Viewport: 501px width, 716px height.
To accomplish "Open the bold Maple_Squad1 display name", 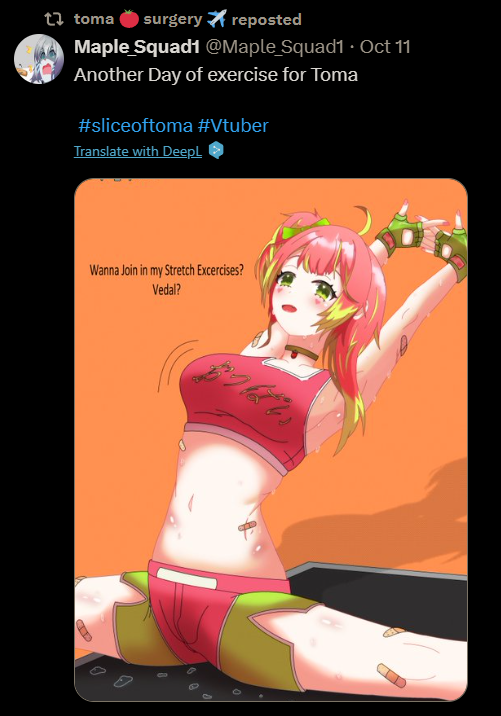I will point(137,47).
